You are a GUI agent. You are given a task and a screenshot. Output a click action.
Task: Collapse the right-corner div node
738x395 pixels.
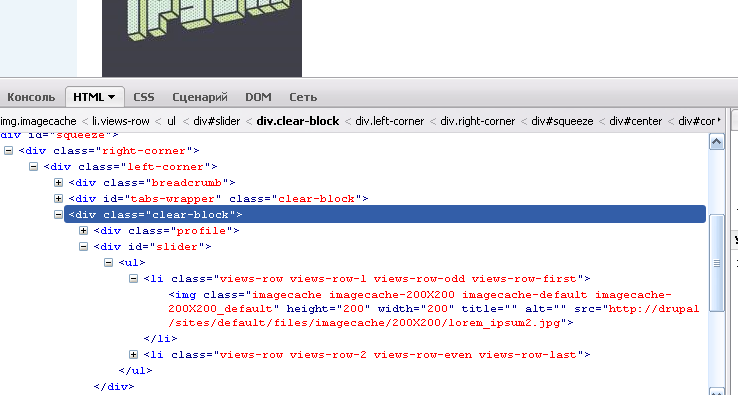[x=8, y=151]
